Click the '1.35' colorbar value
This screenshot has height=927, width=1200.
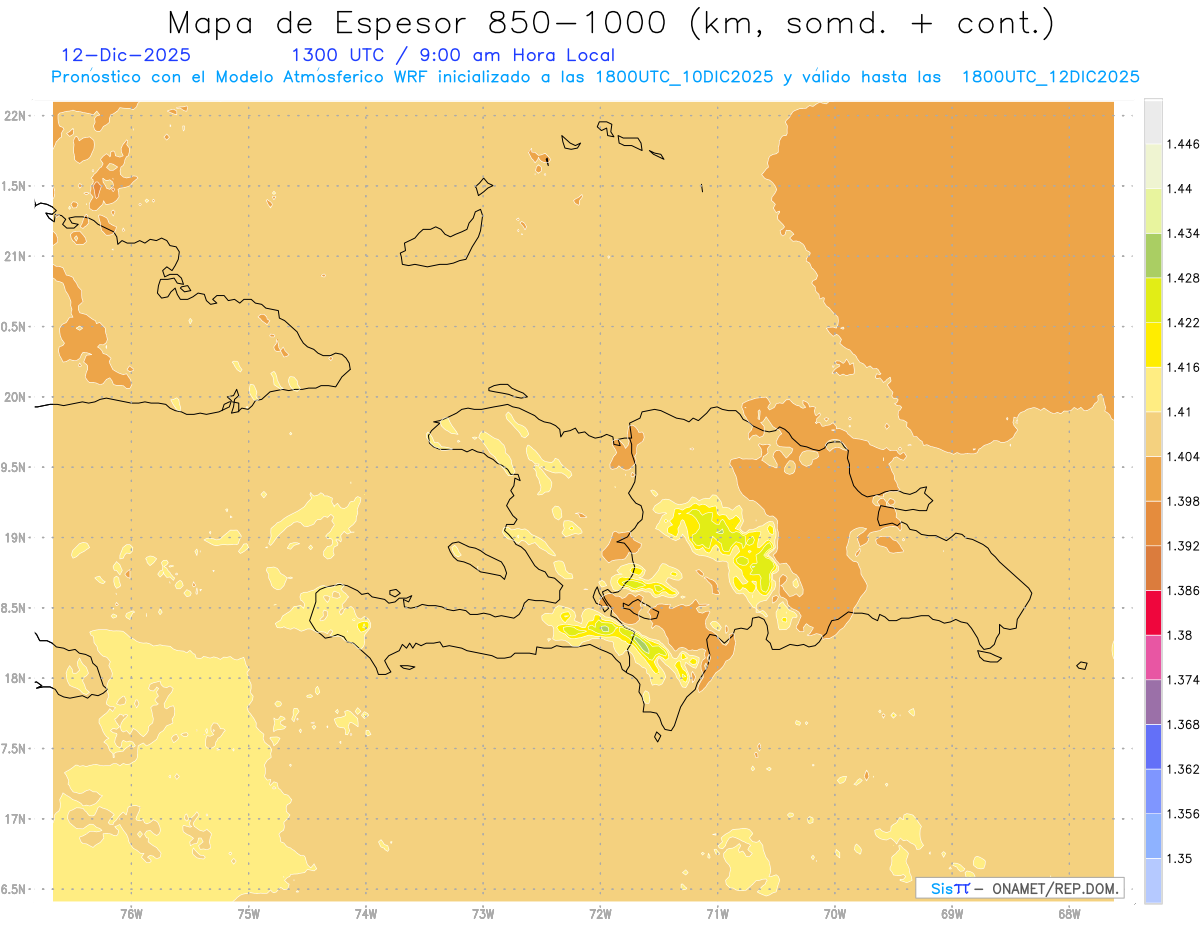coord(1180,858)
